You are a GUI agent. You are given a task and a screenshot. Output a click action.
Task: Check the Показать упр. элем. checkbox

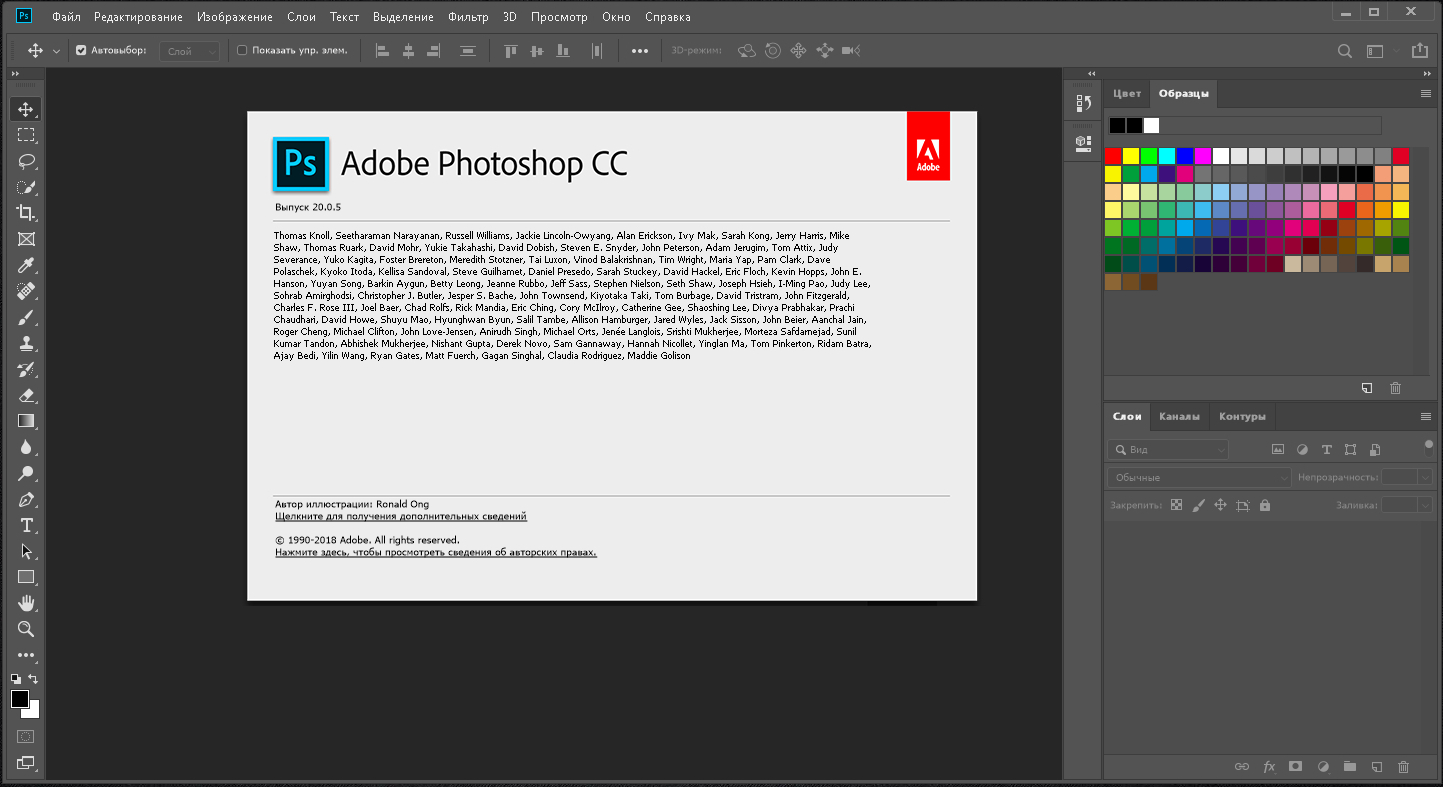tap(241, 50)
